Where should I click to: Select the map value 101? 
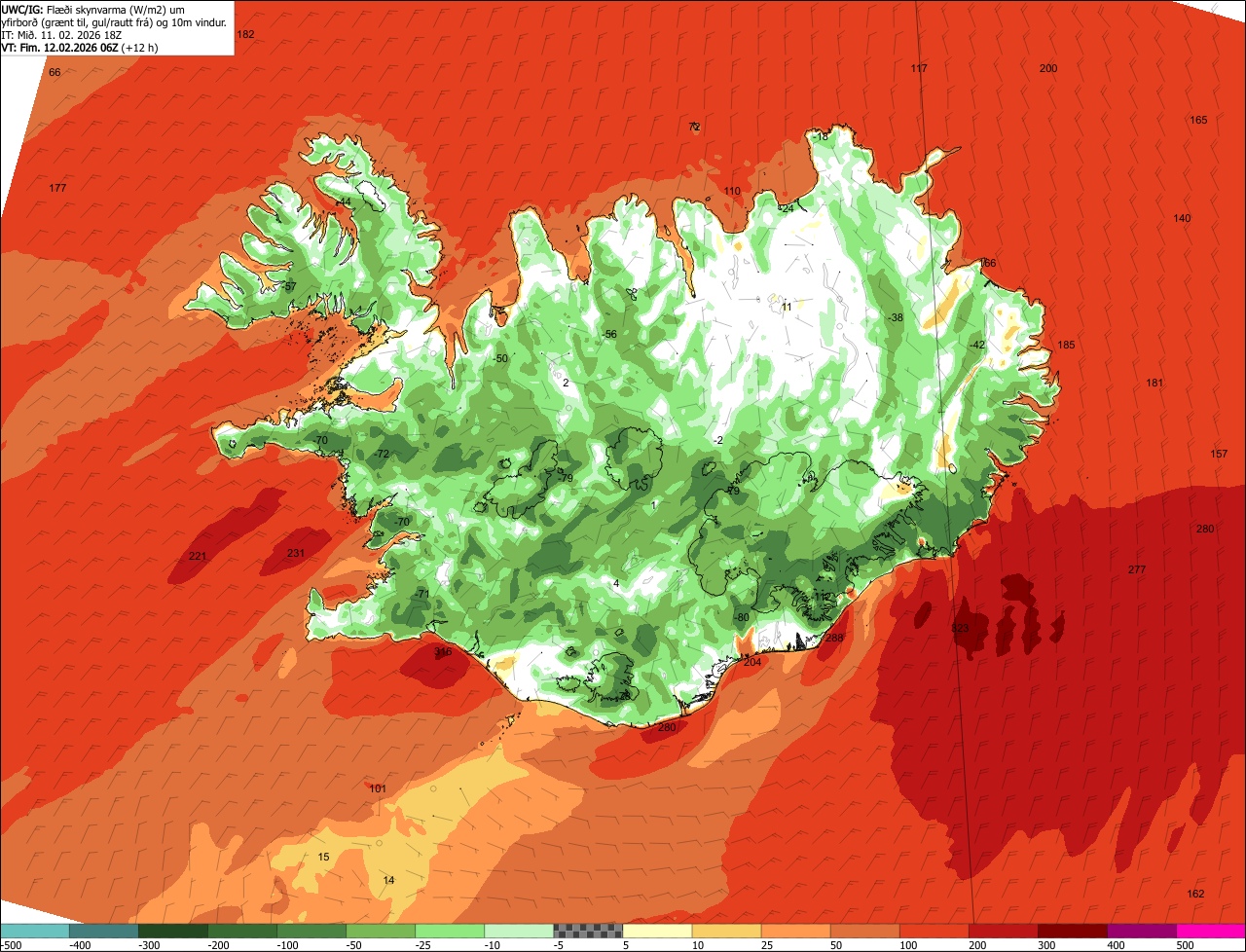tap(378, 788)
